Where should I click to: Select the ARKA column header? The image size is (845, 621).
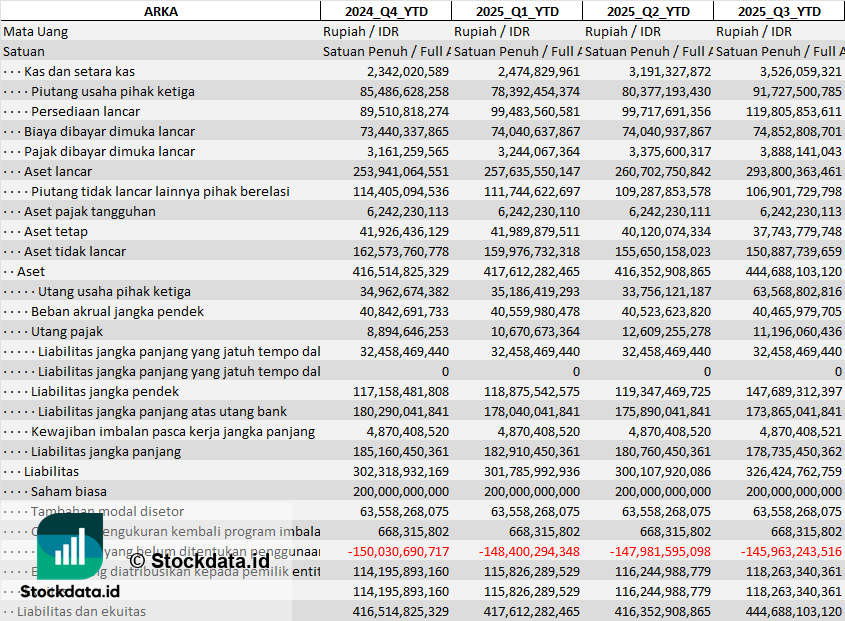160,11
